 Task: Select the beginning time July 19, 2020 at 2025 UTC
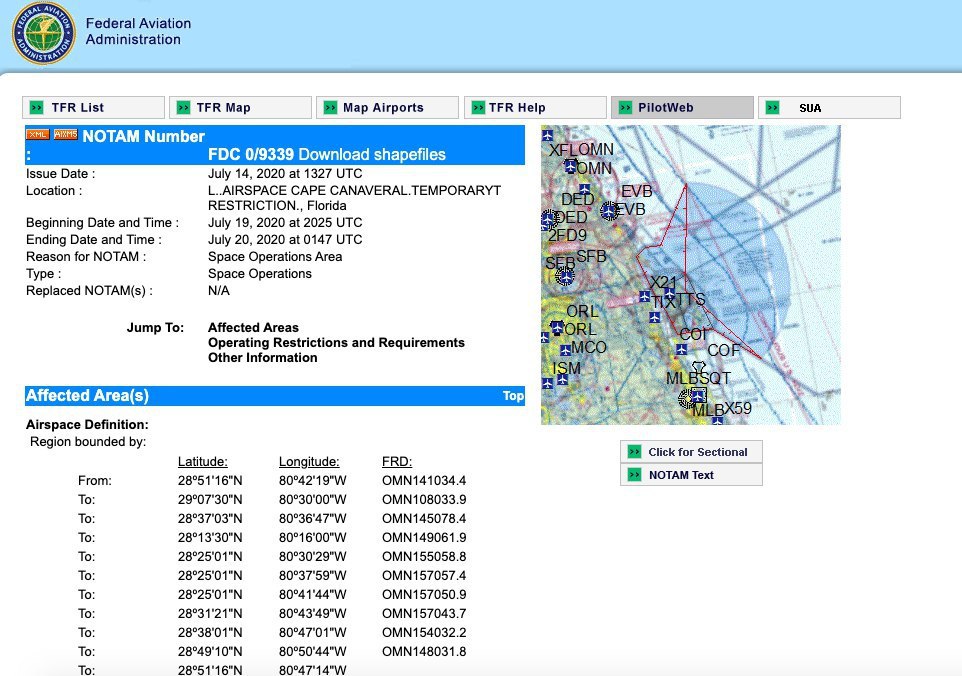tap(285, 223)
